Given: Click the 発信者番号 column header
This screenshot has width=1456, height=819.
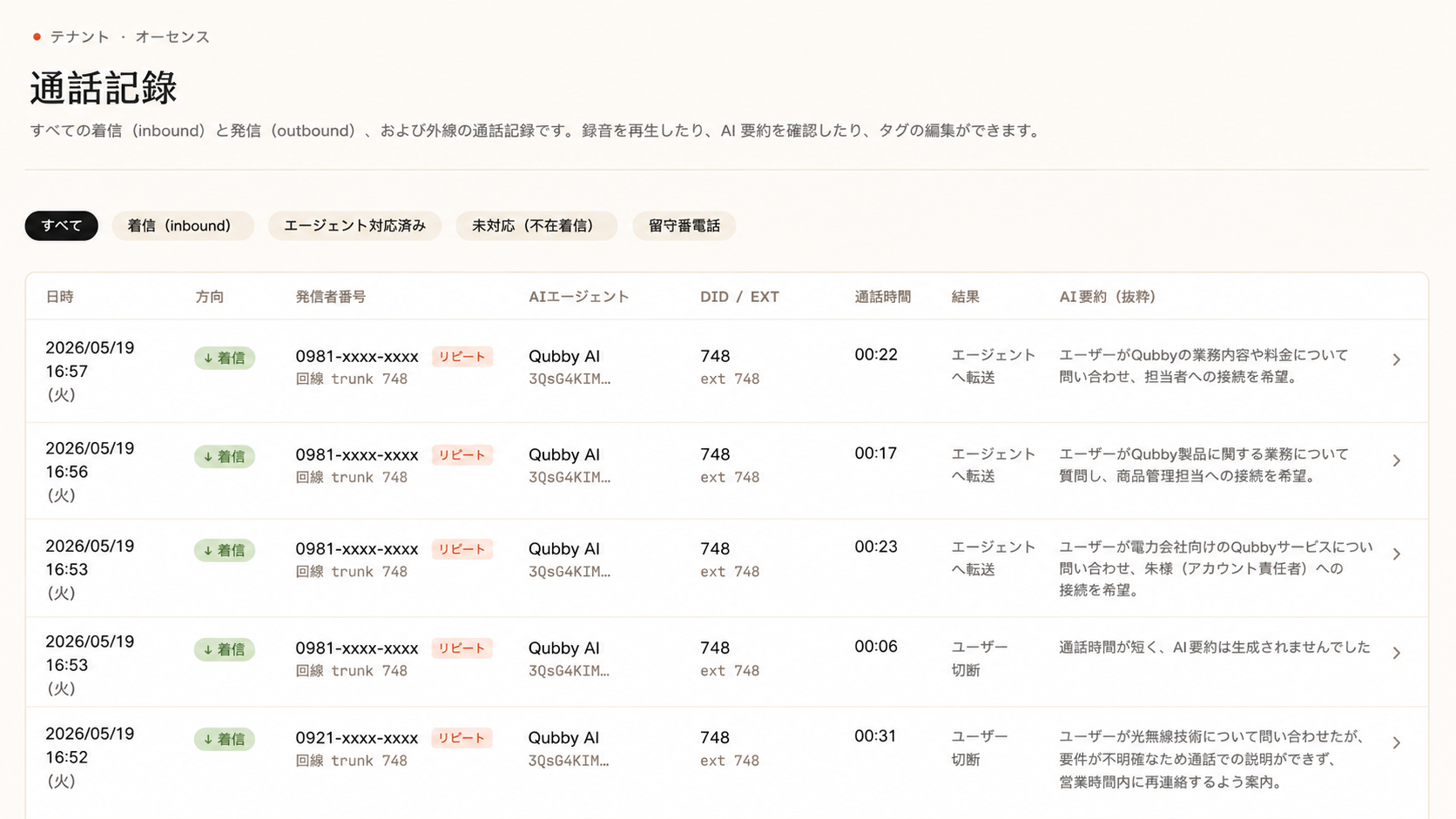Looking at the screenshot, I should 331,297.
